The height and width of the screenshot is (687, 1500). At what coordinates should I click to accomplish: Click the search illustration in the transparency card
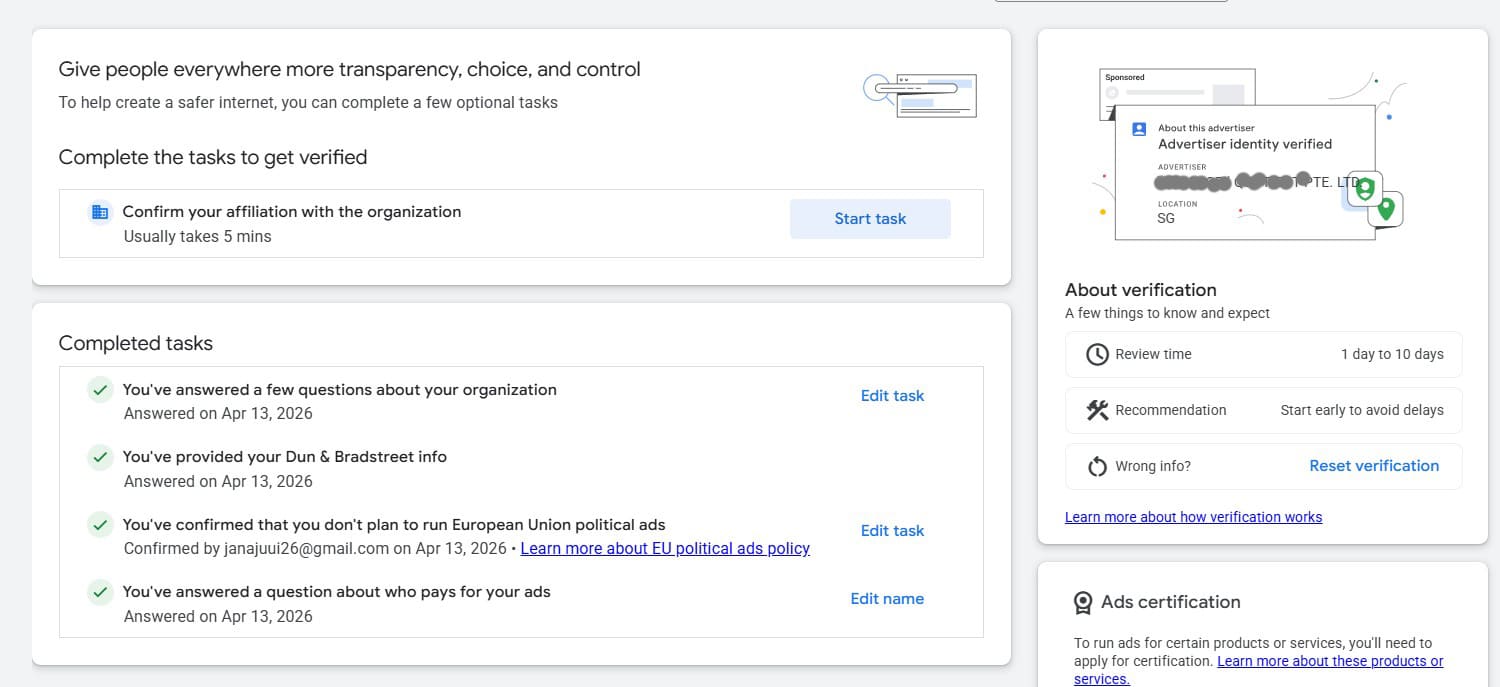(920, 94)
